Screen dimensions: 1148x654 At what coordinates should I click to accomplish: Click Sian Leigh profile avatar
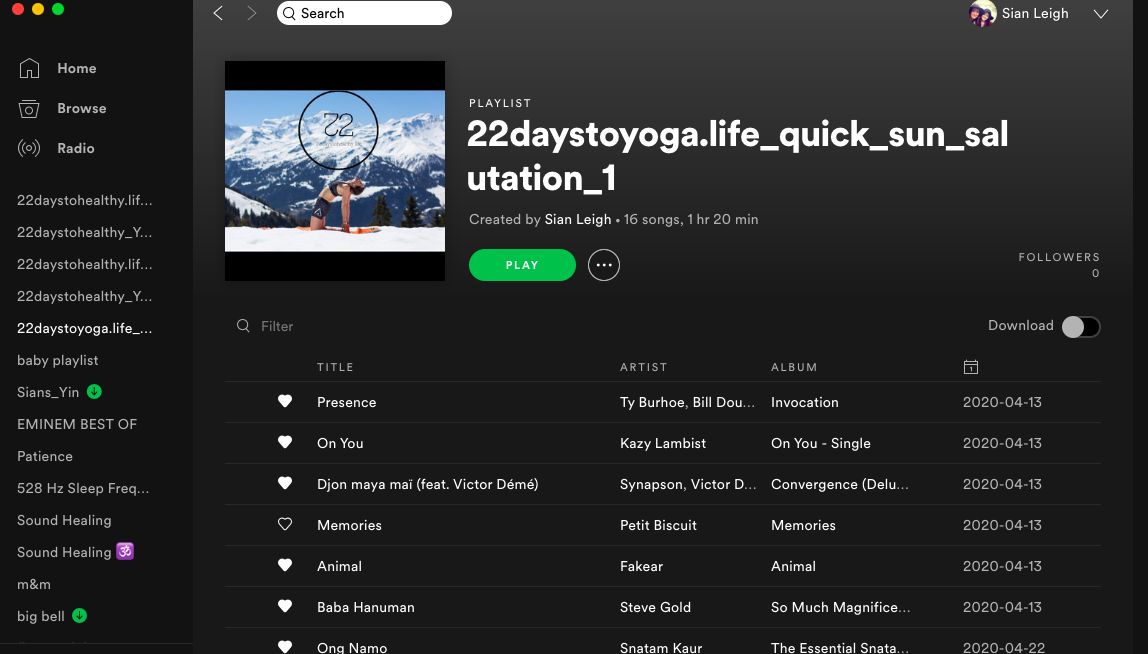[x=983, y=13]
